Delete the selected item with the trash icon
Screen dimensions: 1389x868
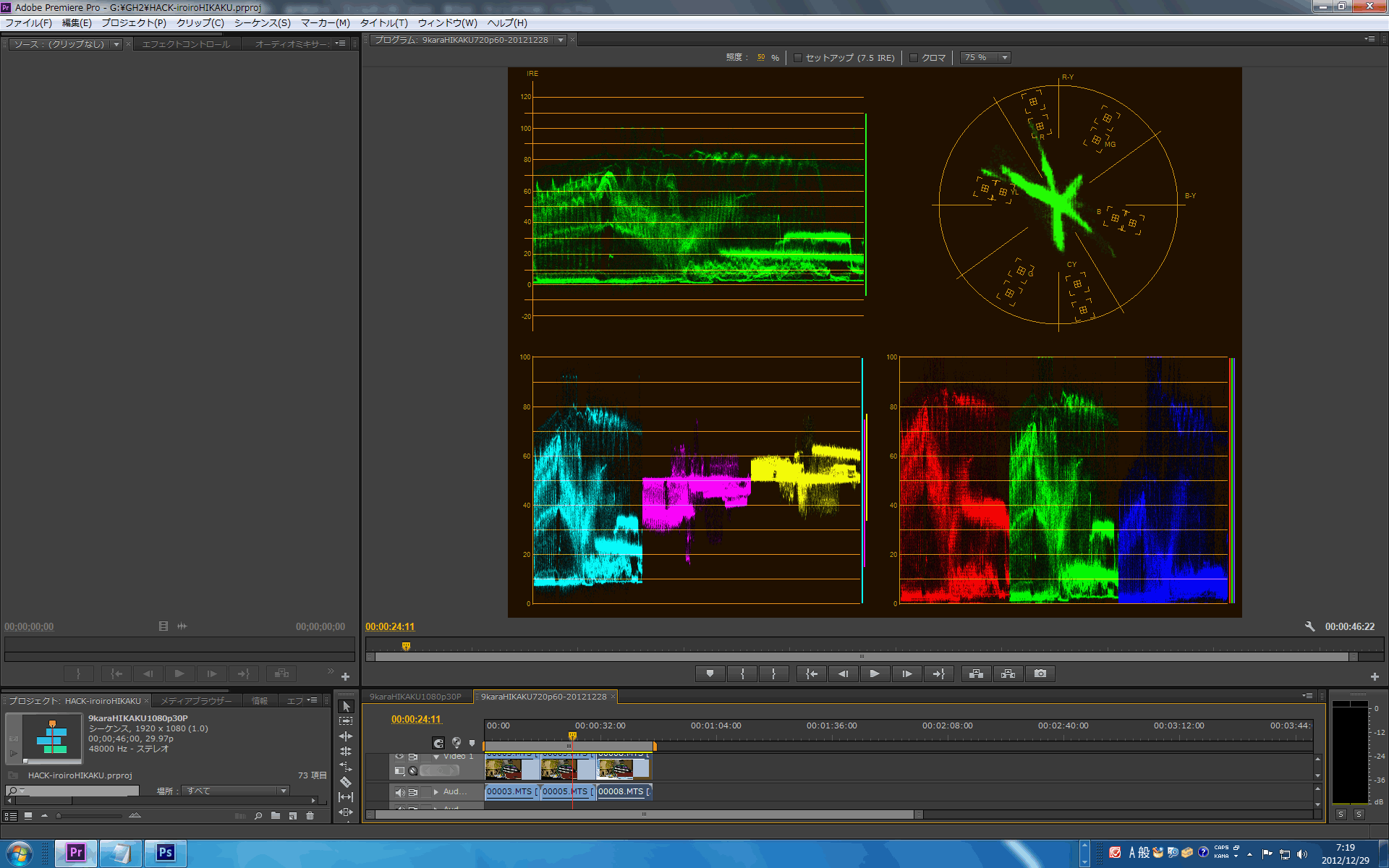(310, 816)
